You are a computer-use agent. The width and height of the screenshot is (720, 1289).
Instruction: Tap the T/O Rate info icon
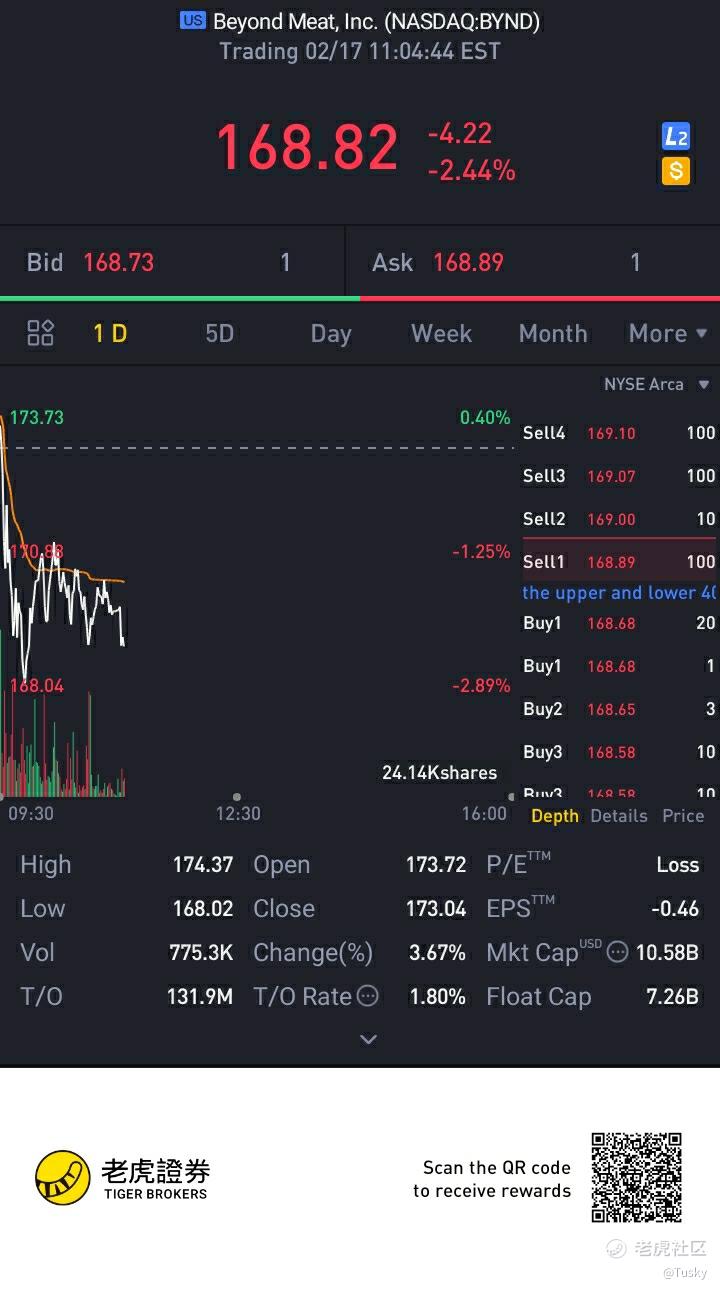tap(368, 996)
